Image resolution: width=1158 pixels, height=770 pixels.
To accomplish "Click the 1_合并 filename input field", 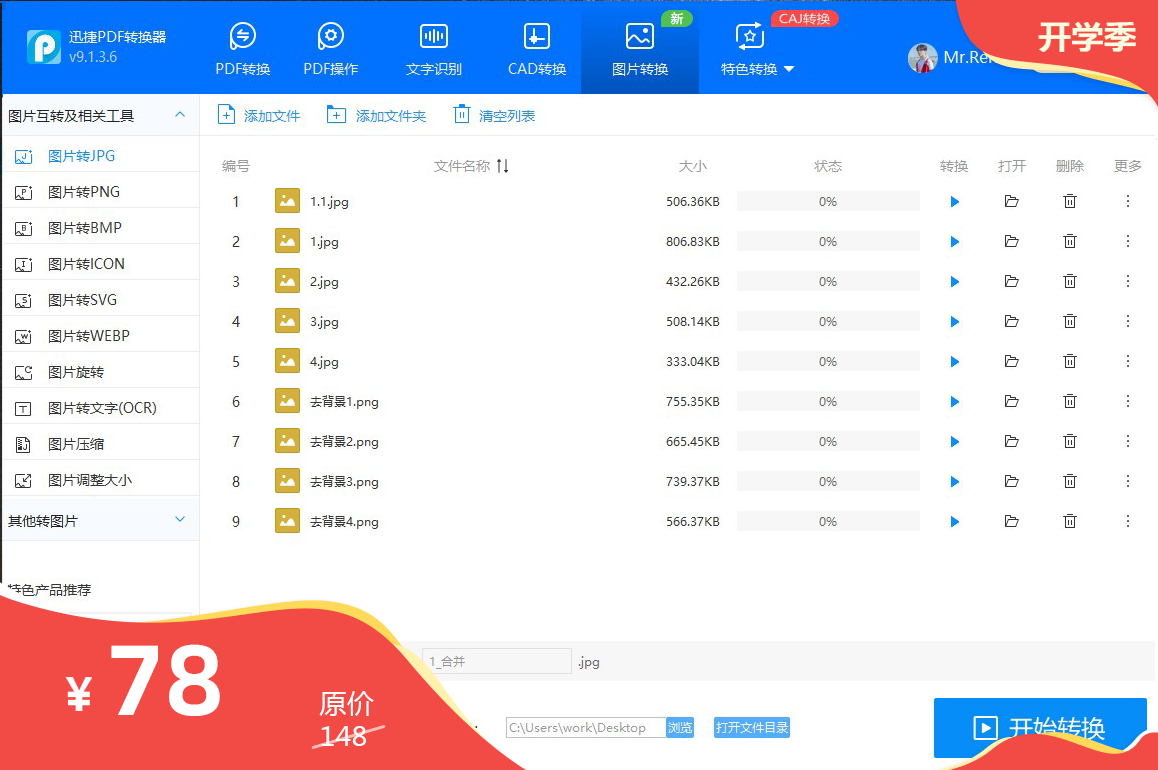I will tap(496, 661).
